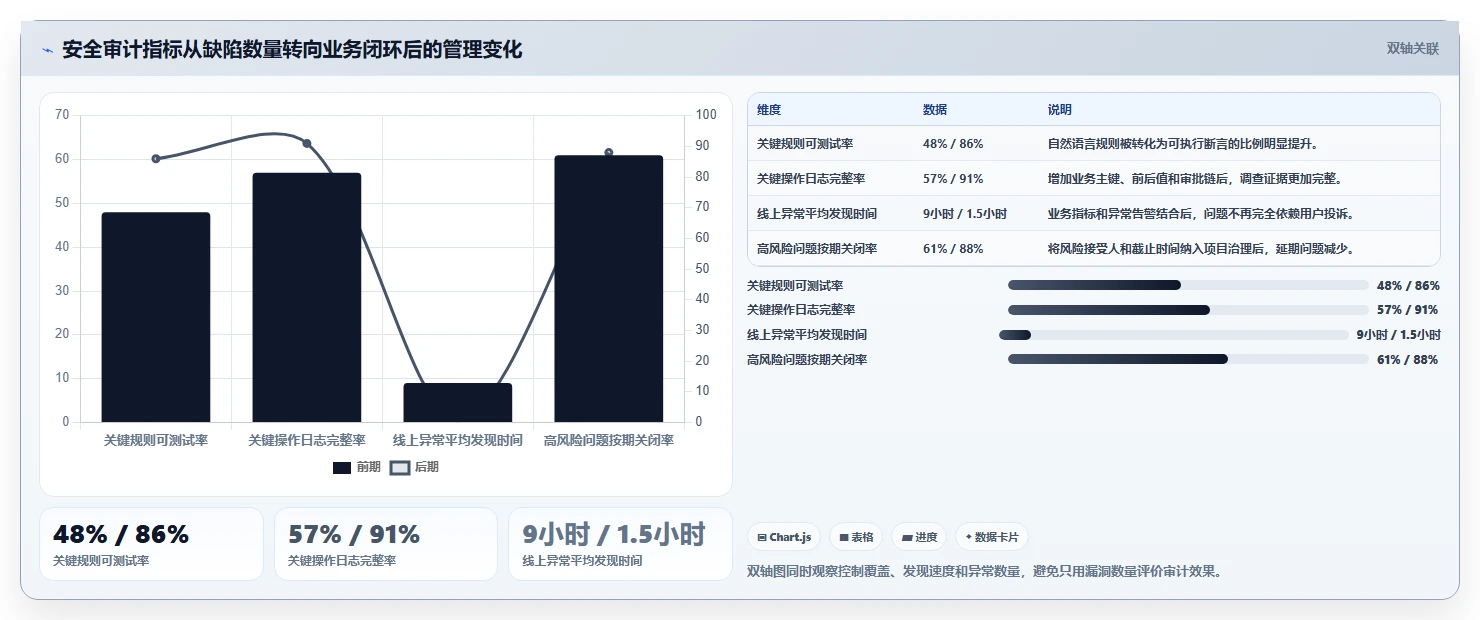
Task: Click the zigzag icon beside the dashboard title
Action: (47, 50)
